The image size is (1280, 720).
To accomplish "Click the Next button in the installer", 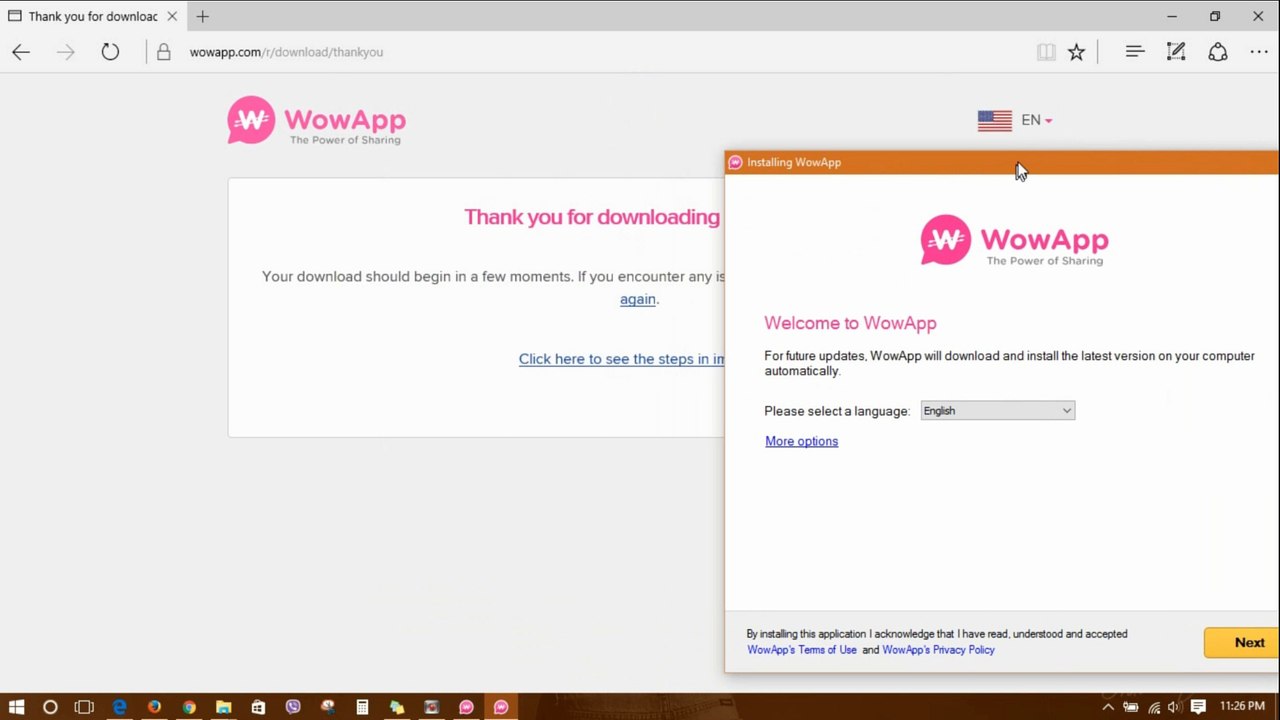I will (x=1242, y=643).
